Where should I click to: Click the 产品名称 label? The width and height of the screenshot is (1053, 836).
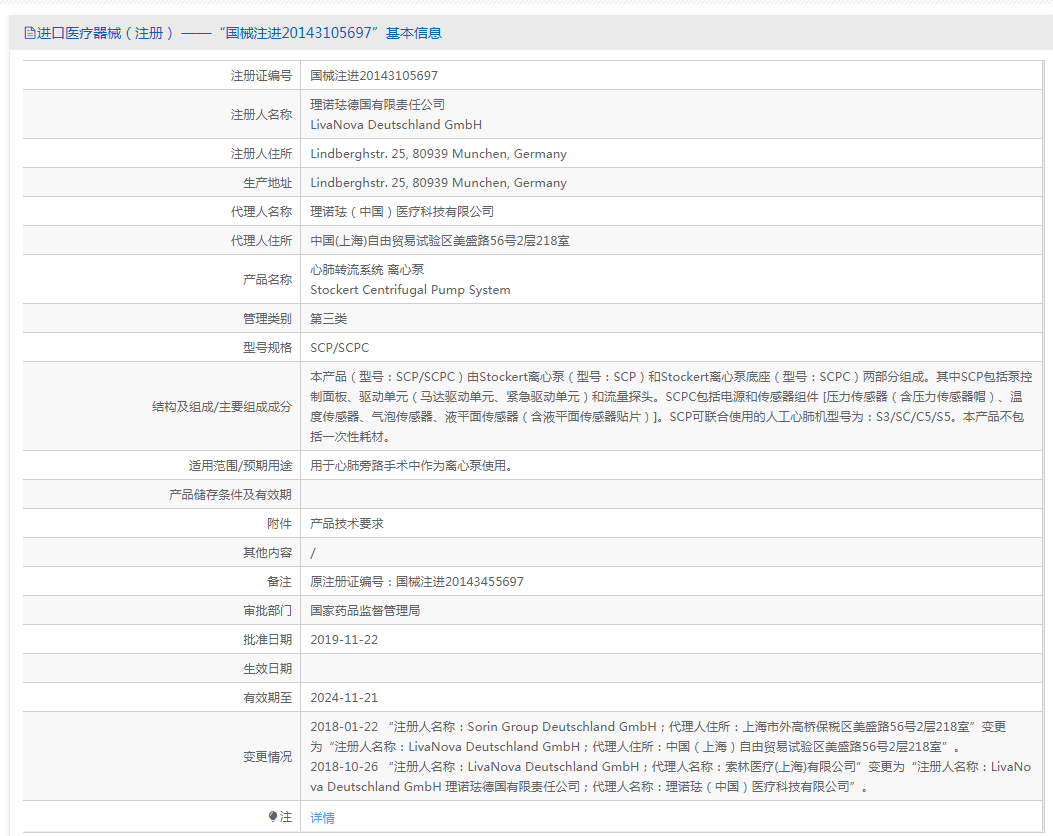click(x=267, y=279)
